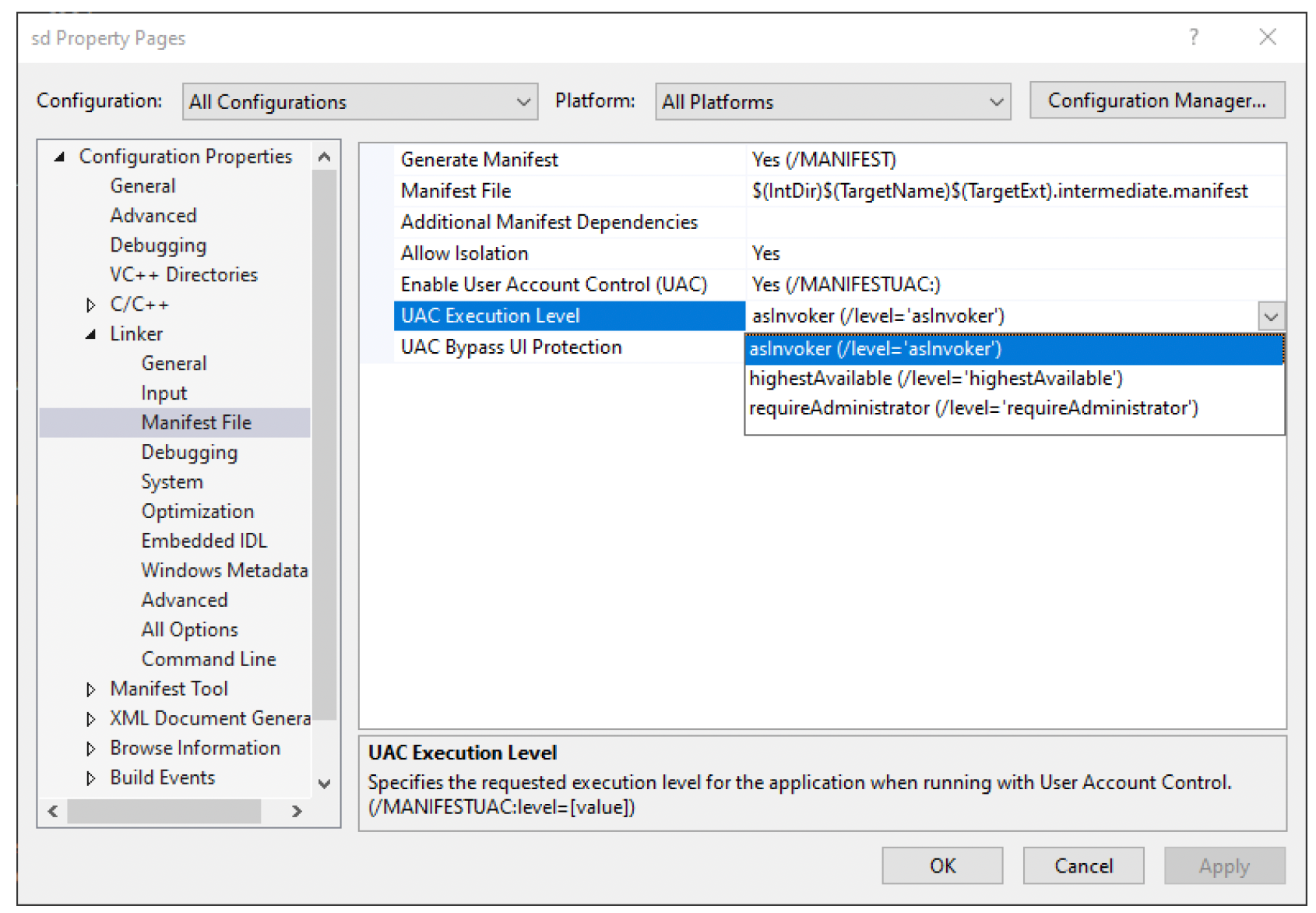This screenshot has width=1316, height=913.
Task: Click the tree scroll right arrow
Action: (297, 811)
